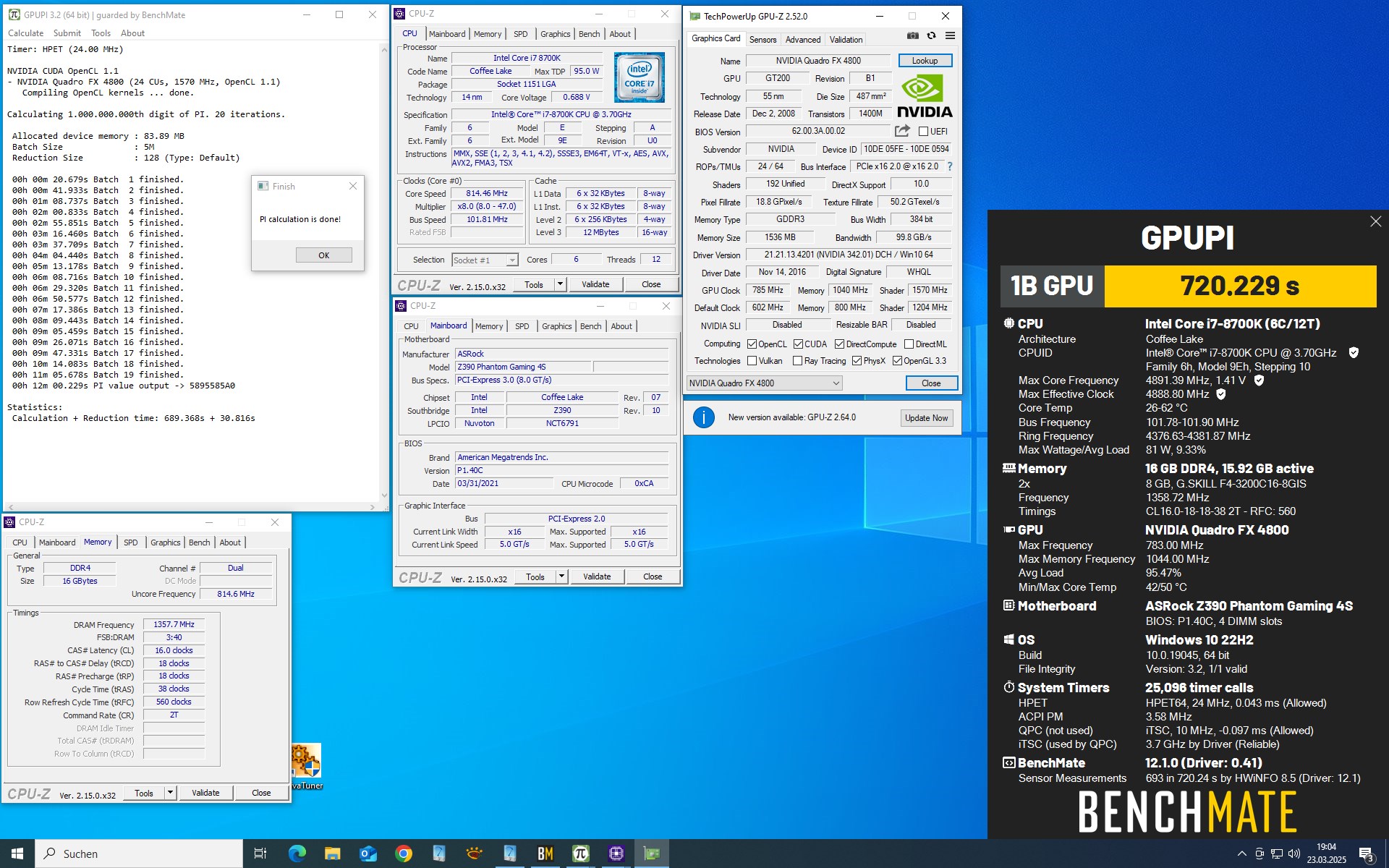Click the GPUPI horizontal scrollbar right arrow

coord(373,507)
